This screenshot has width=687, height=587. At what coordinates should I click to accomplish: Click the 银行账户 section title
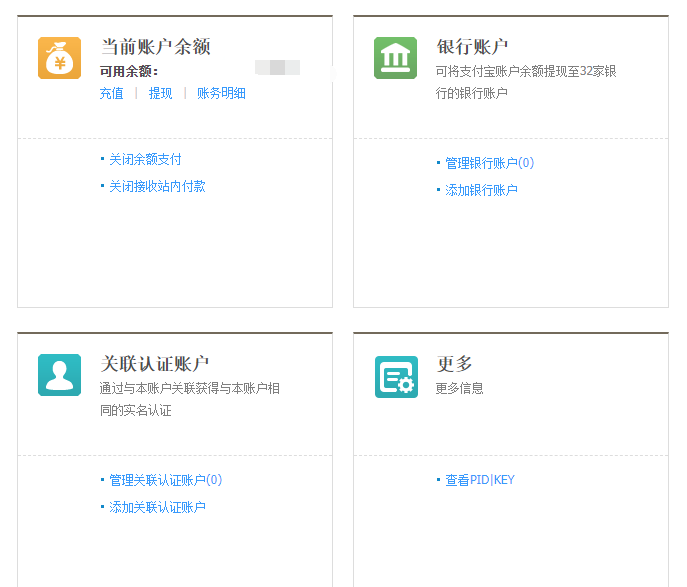[472, 46]
